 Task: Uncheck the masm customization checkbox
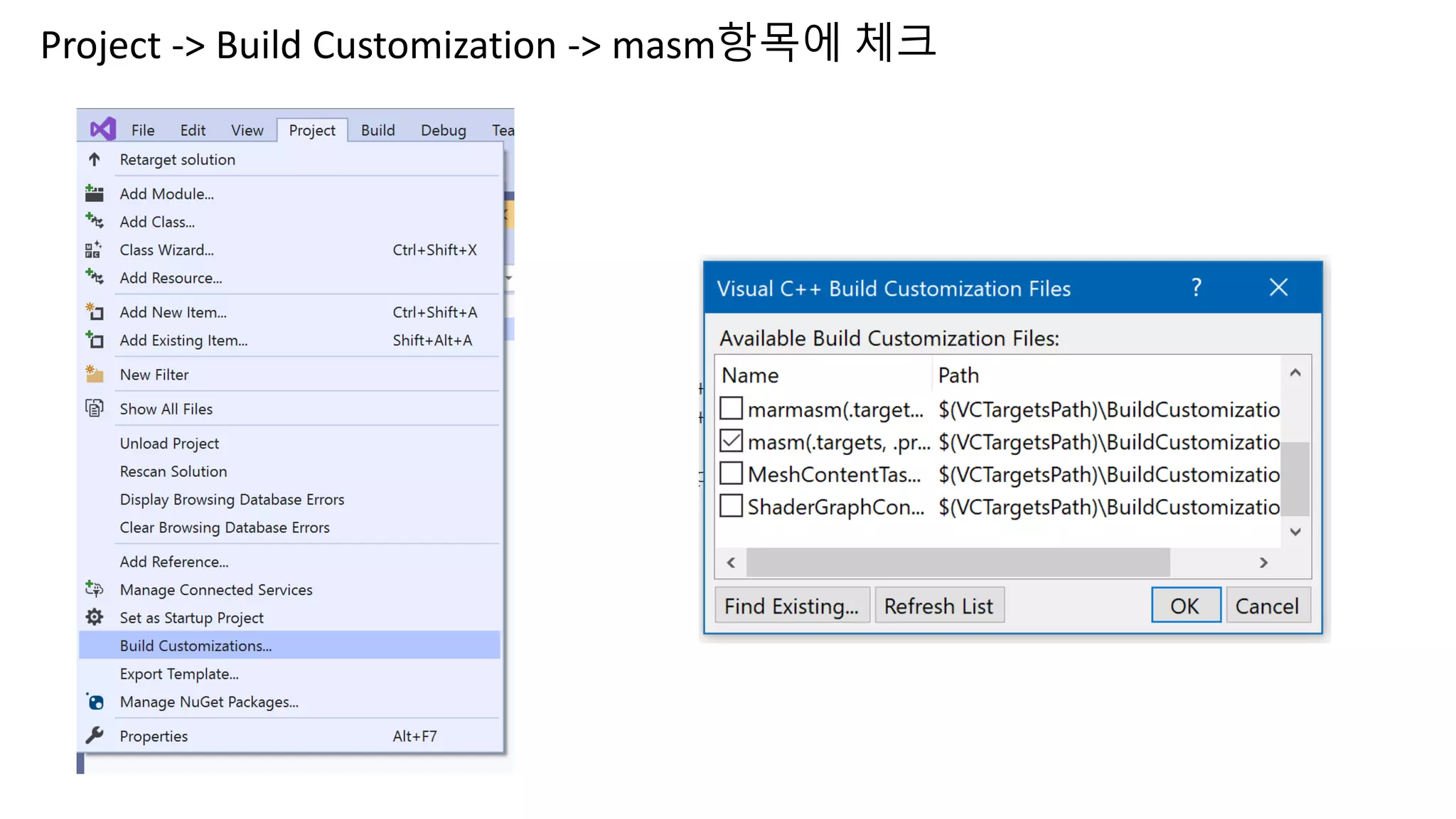click(731, 441)
